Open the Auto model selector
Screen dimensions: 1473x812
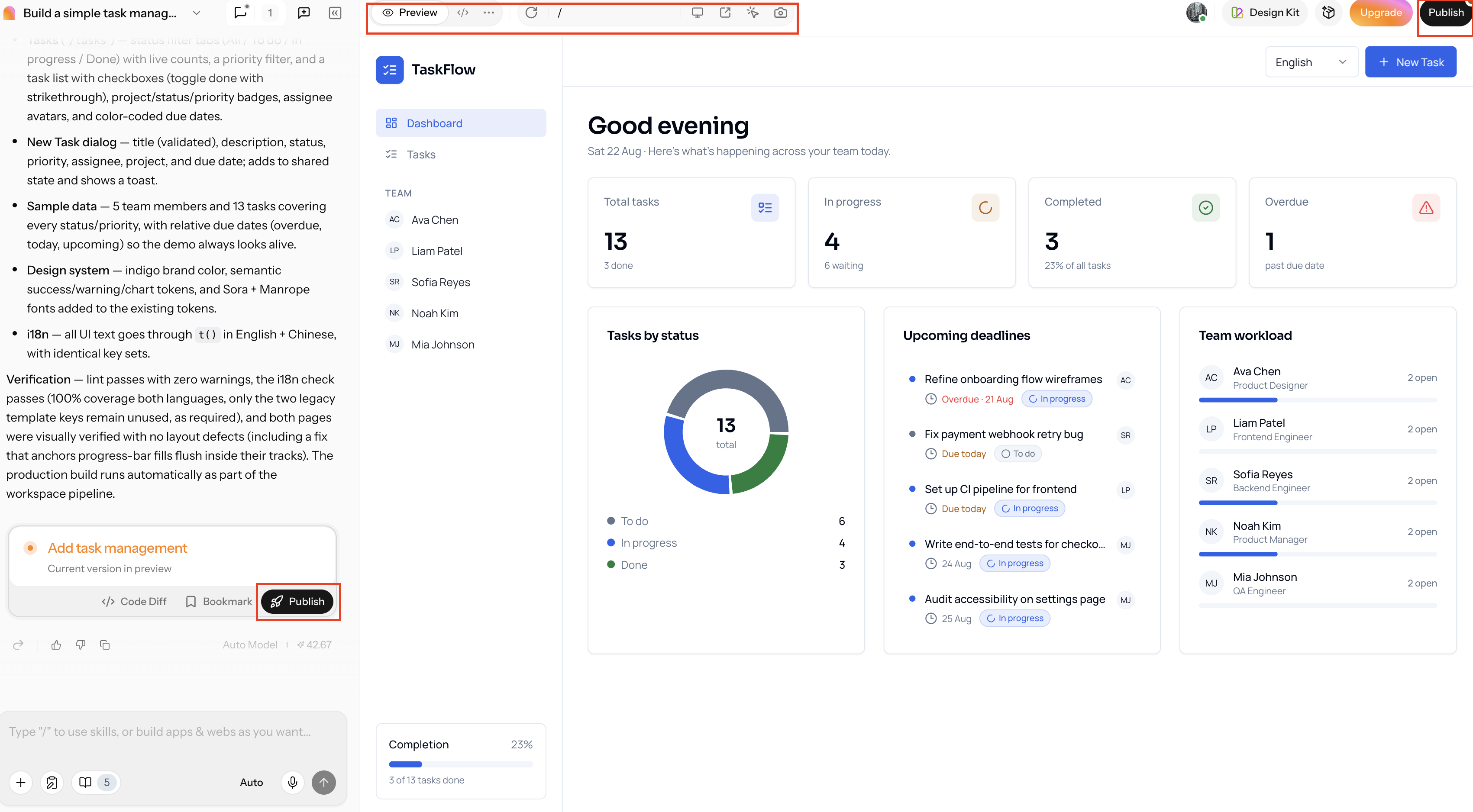coord(252,782)
